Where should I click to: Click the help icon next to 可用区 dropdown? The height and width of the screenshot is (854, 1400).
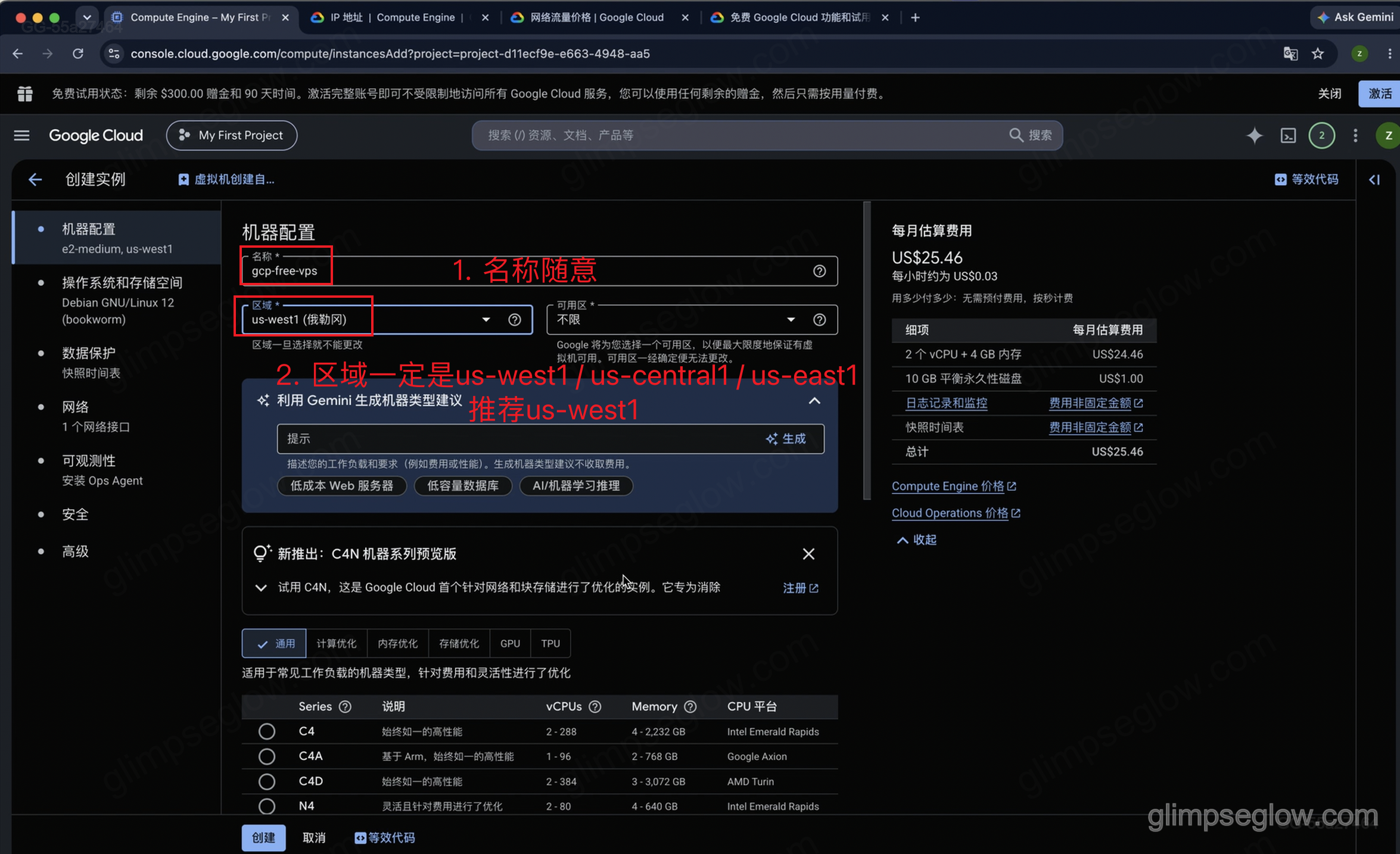tap(819, 320)
